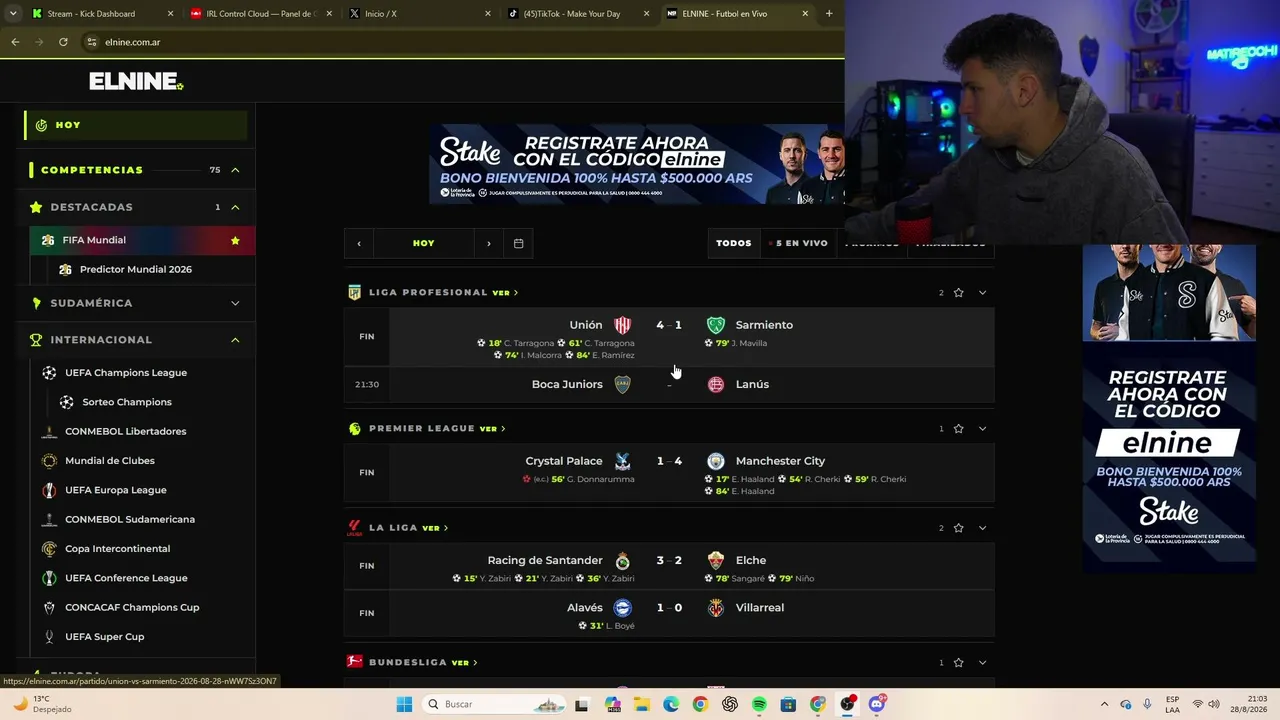Open the calendar date picker

[x=518, y=243]
